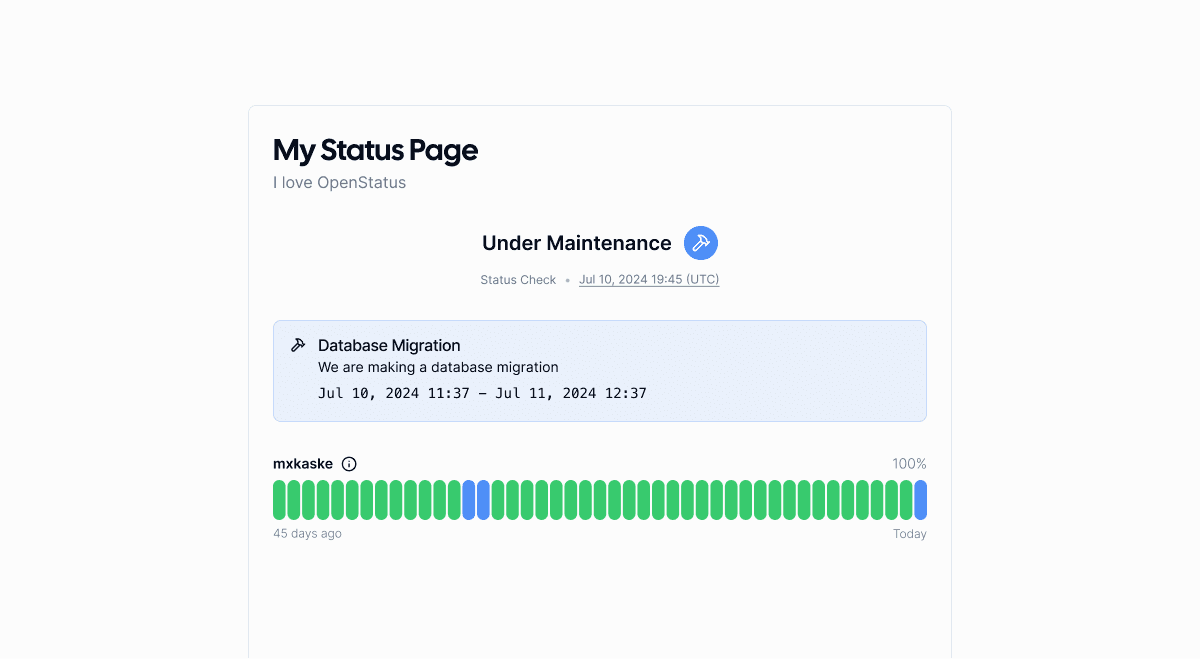Click the 100% uptime percentage label
1200x659 pixels.
click(x=910, y=463)
